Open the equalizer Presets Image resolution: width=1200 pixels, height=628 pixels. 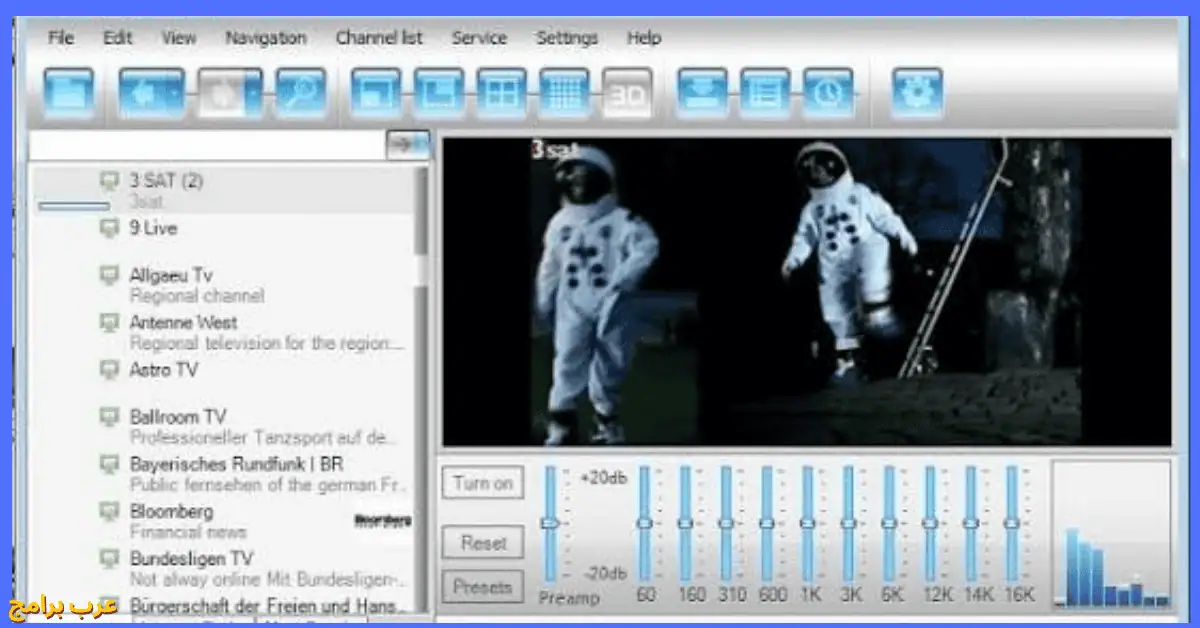pos(483,587)
